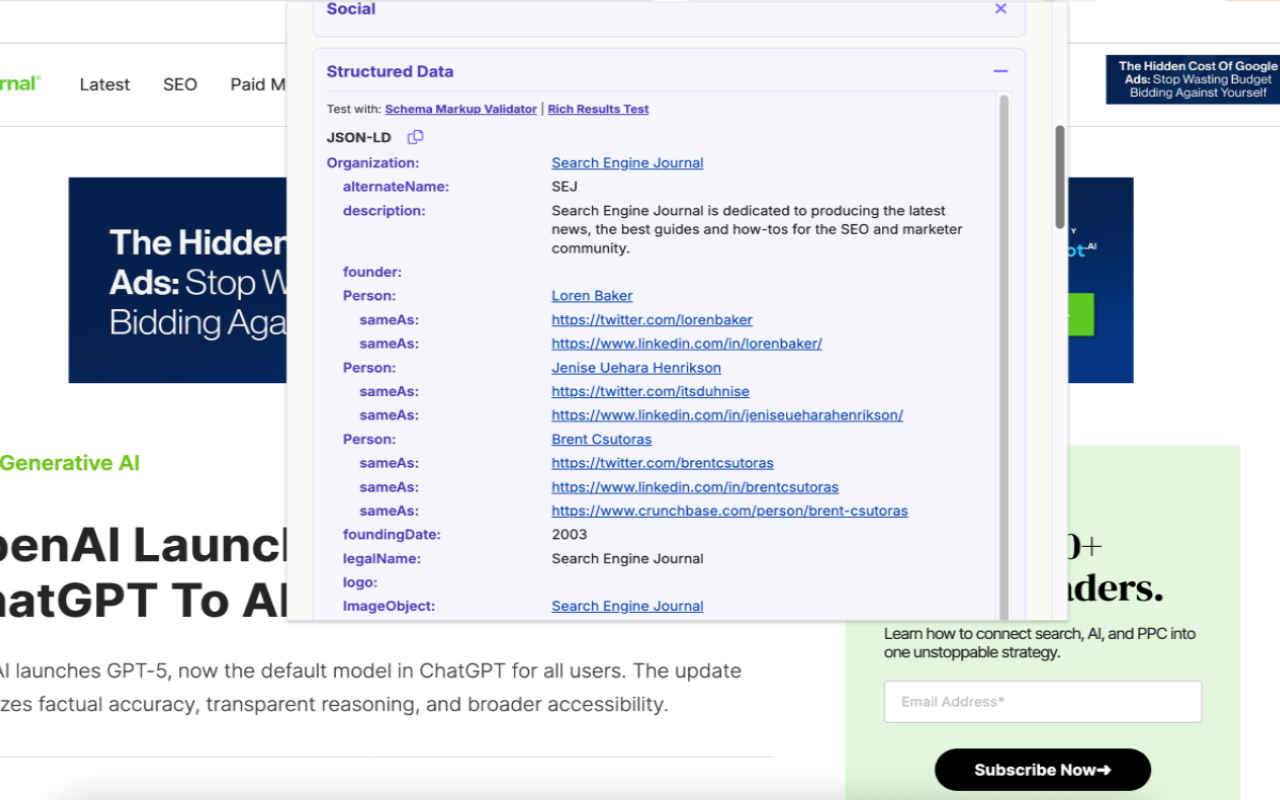Open the Rich Results Test link
Screen dimensions: 1280x800
(597, 109)
